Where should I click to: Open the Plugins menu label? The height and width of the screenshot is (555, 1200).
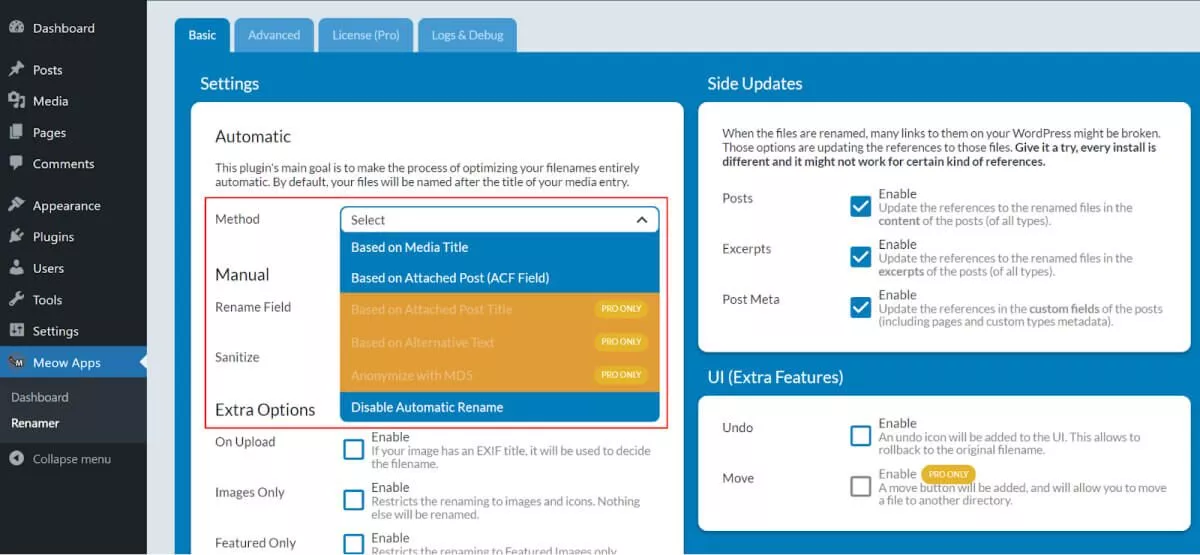point(53,237)
